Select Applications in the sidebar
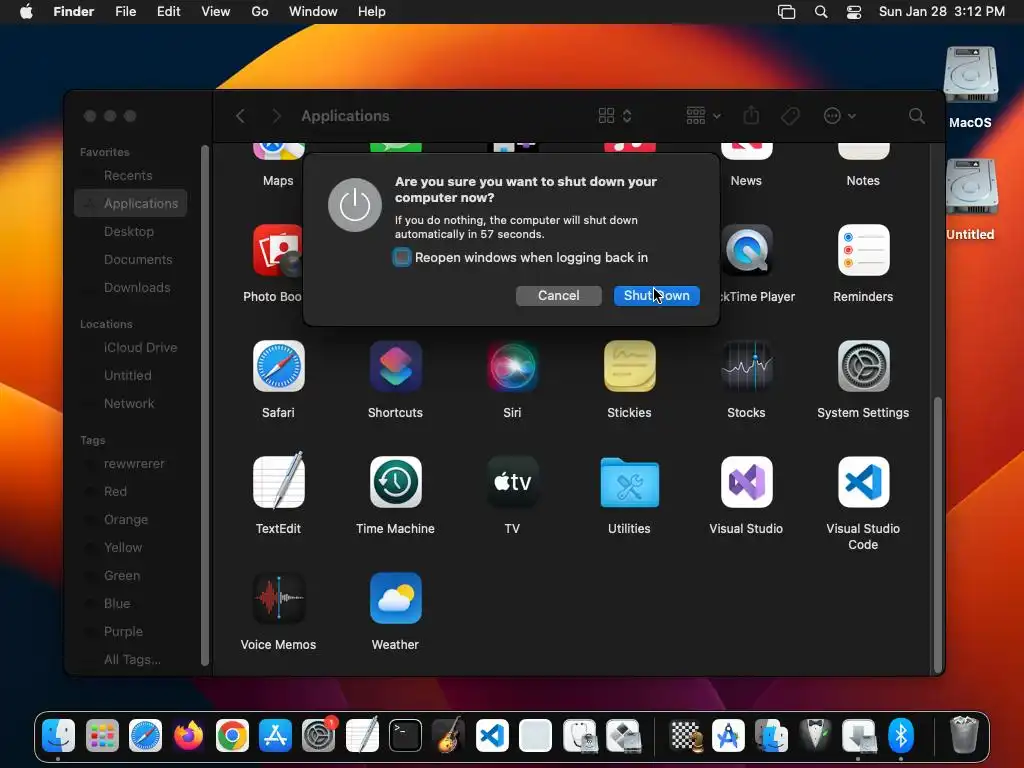Viewport: 1024px width, 768px height. pyautogui.click(x=131, y=203)
